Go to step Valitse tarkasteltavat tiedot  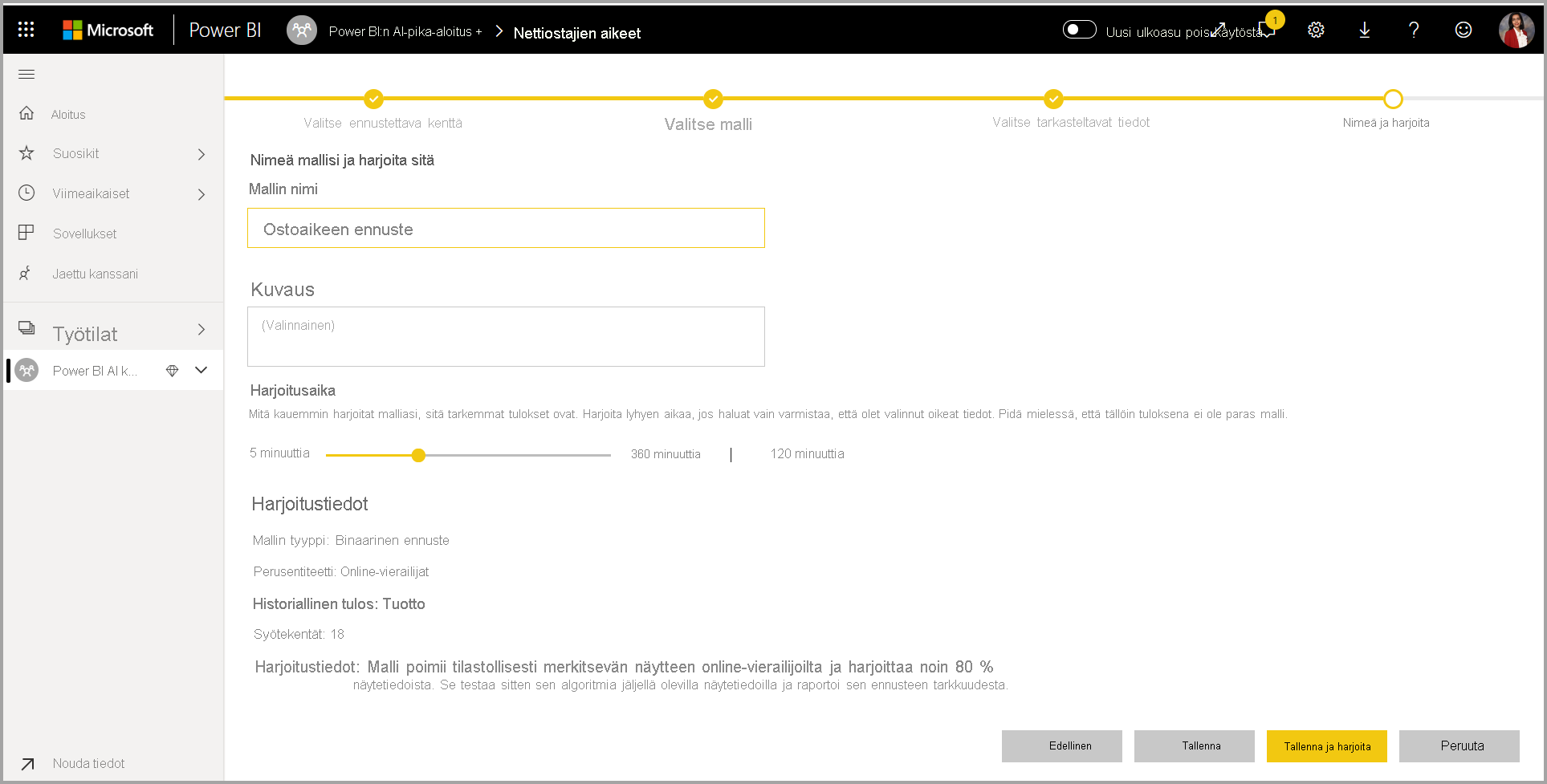click(x=1071, y=122)
